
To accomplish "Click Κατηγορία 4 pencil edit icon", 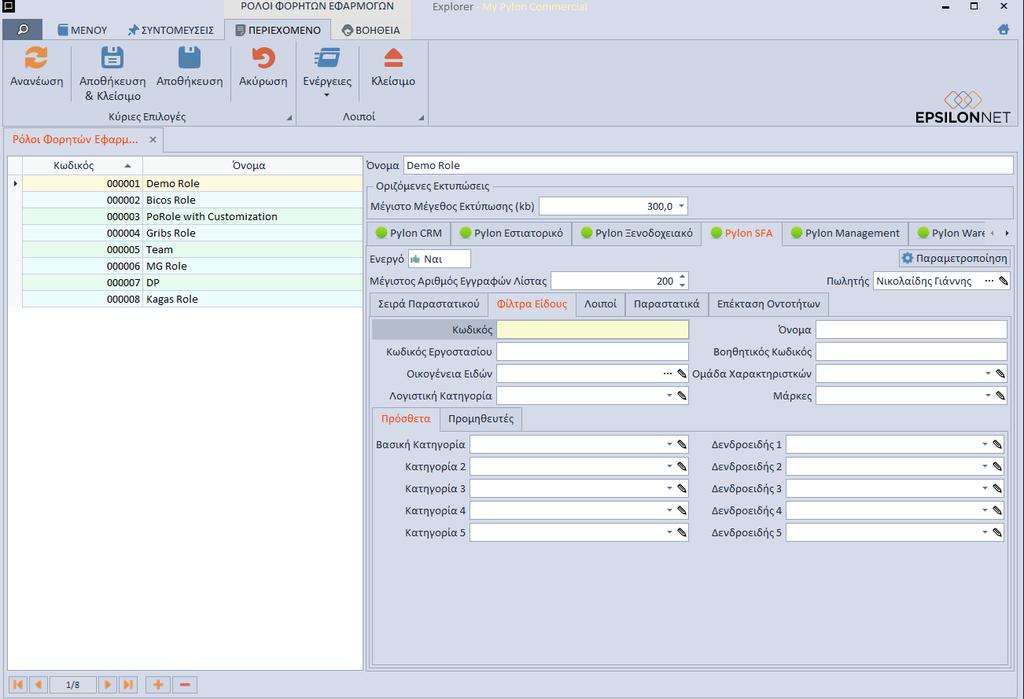I will tap(682, 510).
